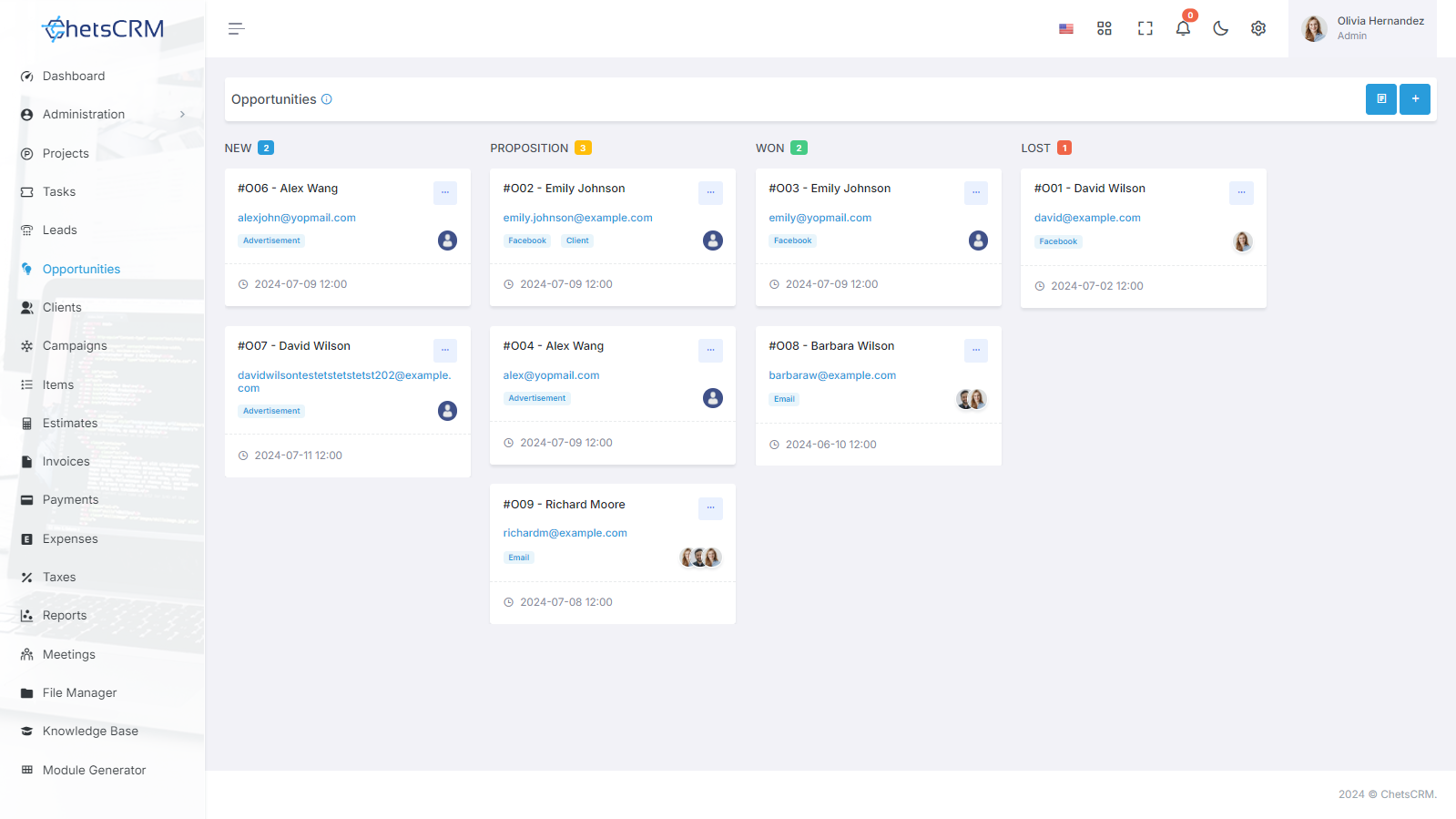Open the Olivia Hernandez profile menu
Viewport: 1456px width, 819px height.
[1362, 29]
